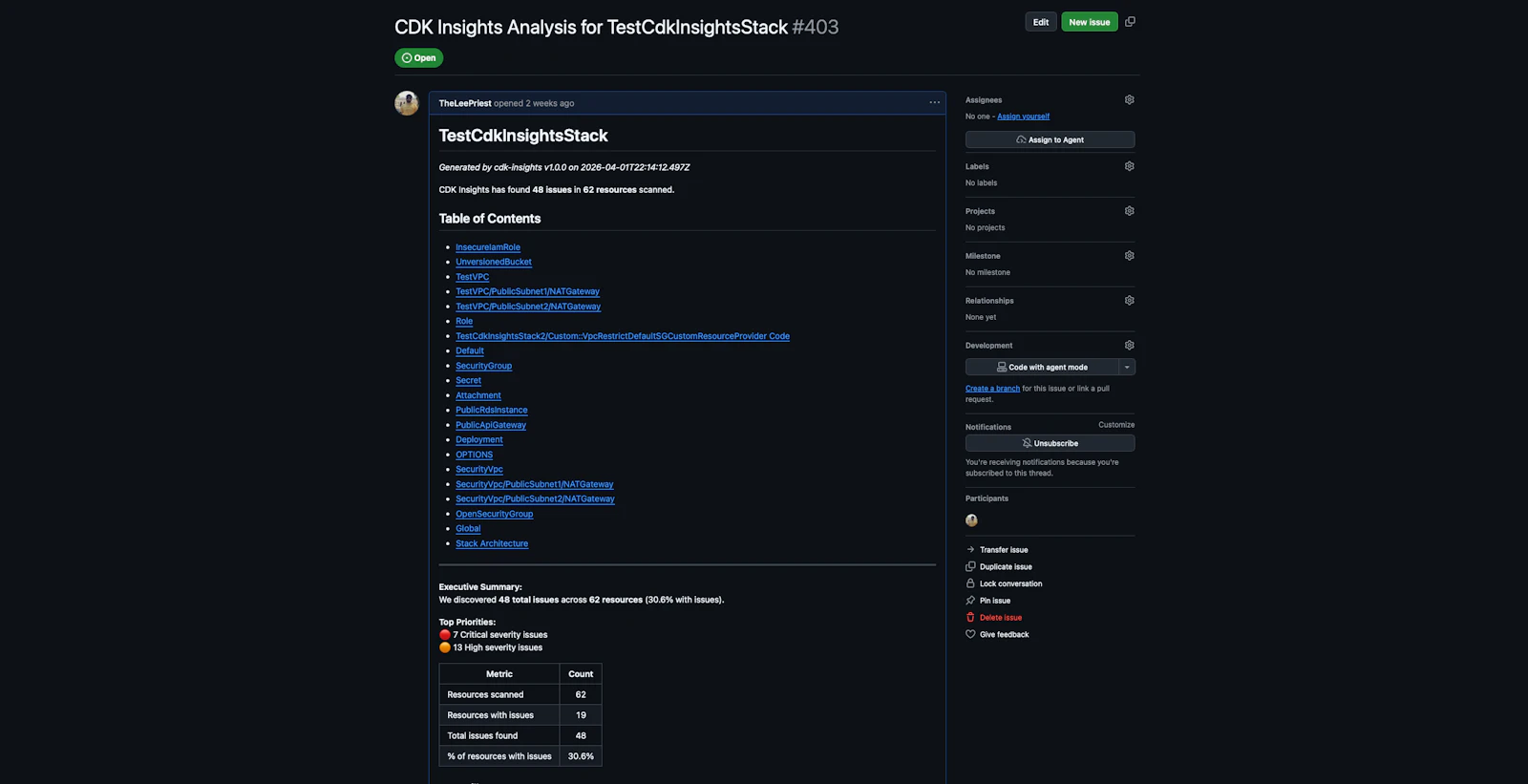The width and height of the screenshot is (1528, 784).
Task: Open the Labels gear settings
Action: coord(1130,166)
